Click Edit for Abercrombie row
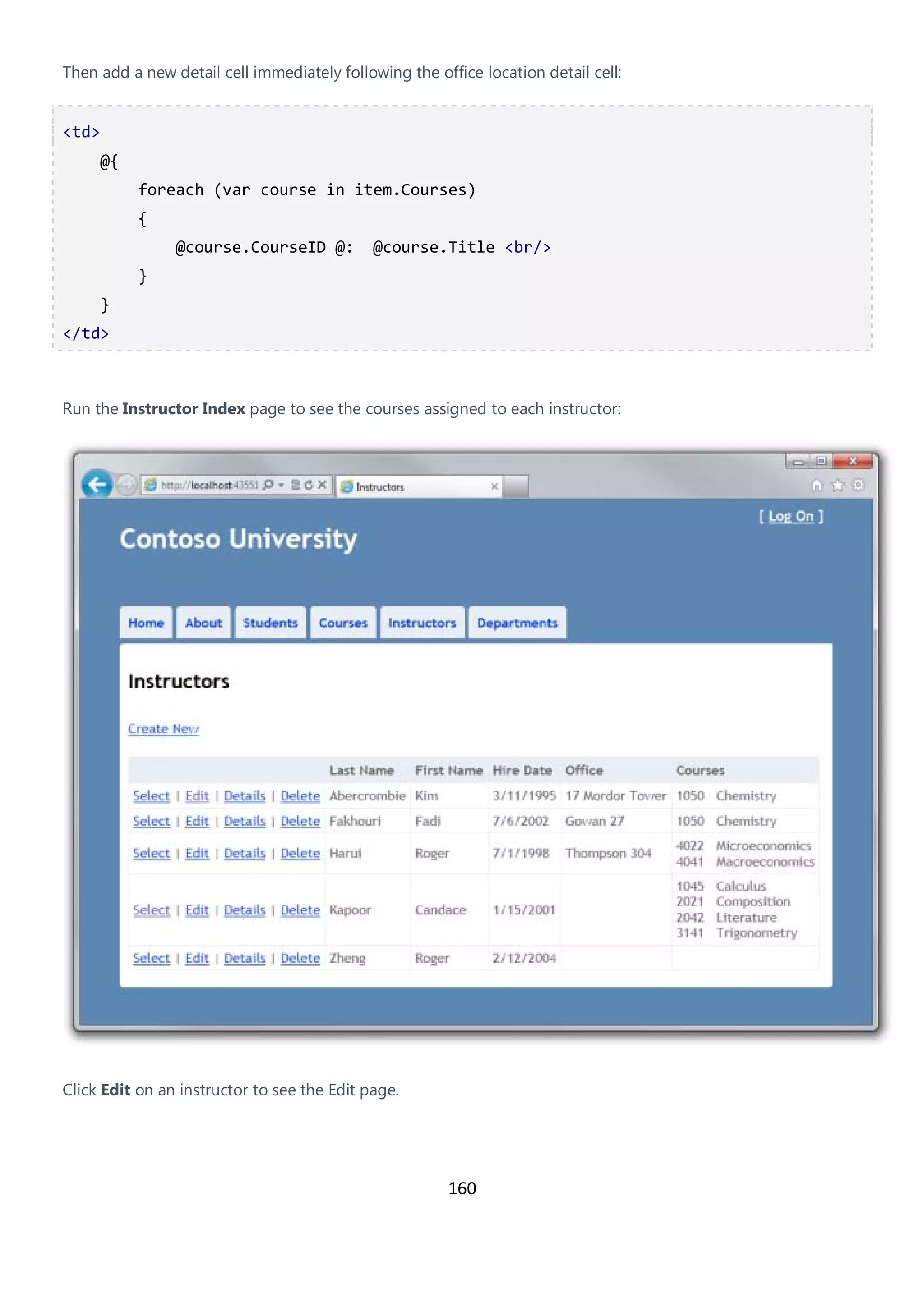Viewport: 924px width, 1289px height. pos(197,796)
